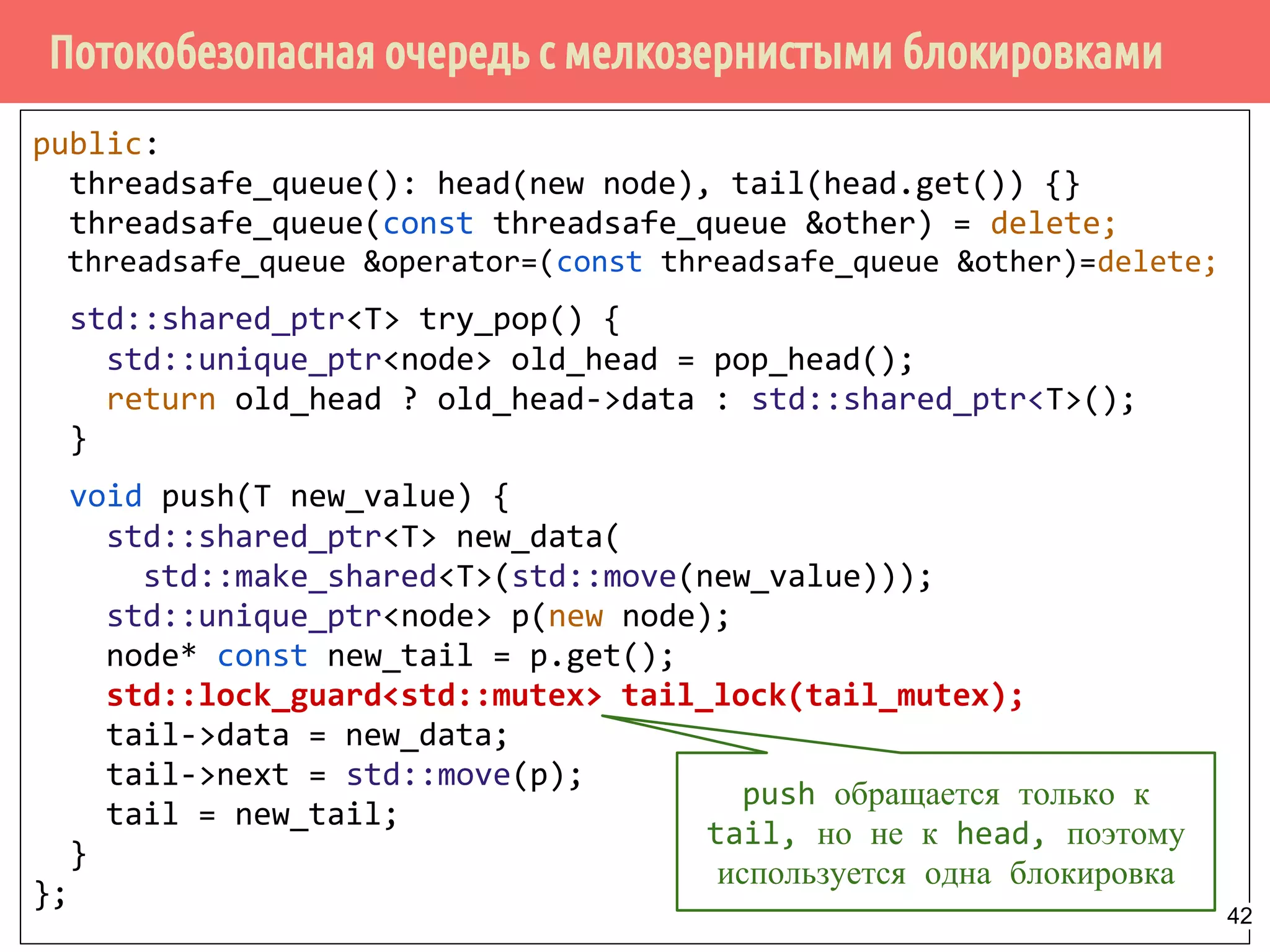Screen dimensions: 1270x952
Task: Click the line 'p(new node);'
Action: click(x=418, y=617)
